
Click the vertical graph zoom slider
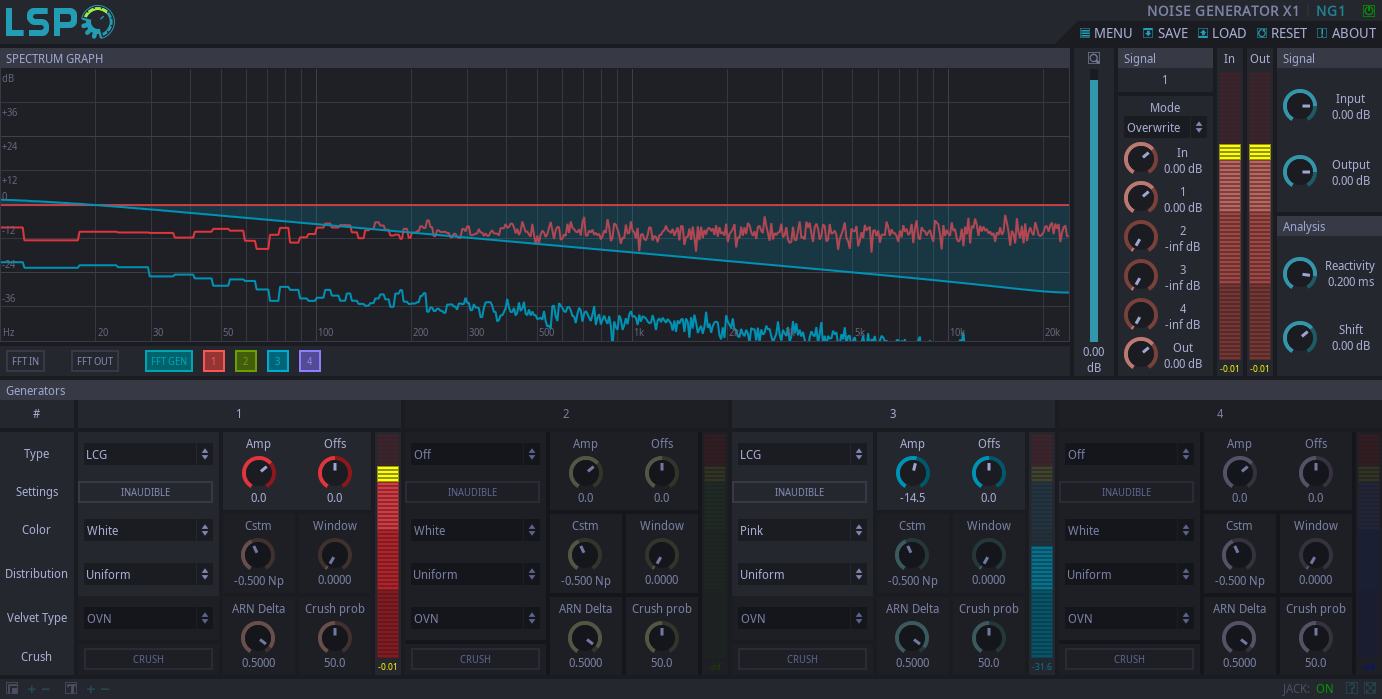(x=1094, y=208)
